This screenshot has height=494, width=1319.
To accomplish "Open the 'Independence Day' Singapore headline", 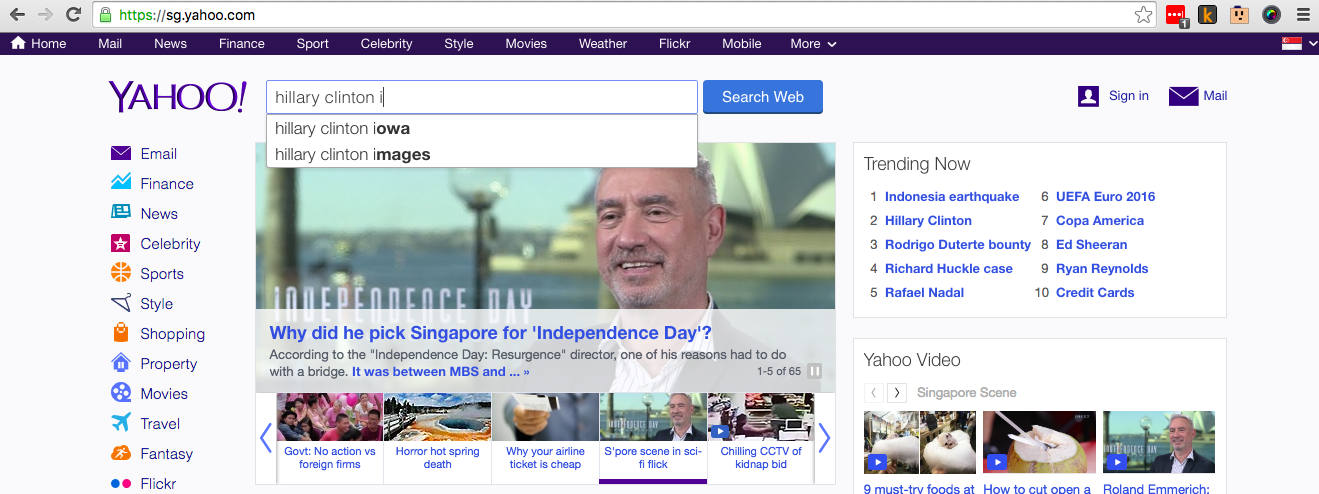I will point(491,333).
